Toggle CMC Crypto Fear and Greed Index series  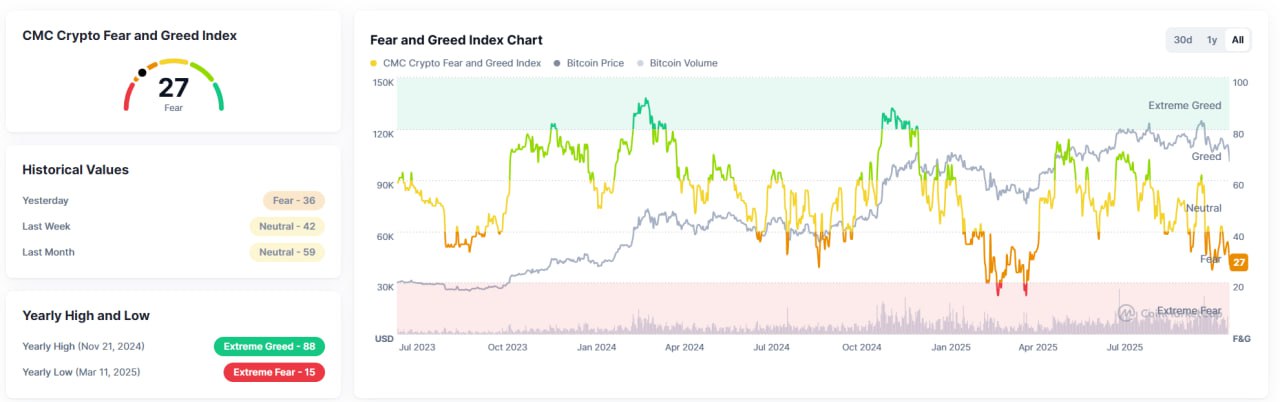(461, 63)
